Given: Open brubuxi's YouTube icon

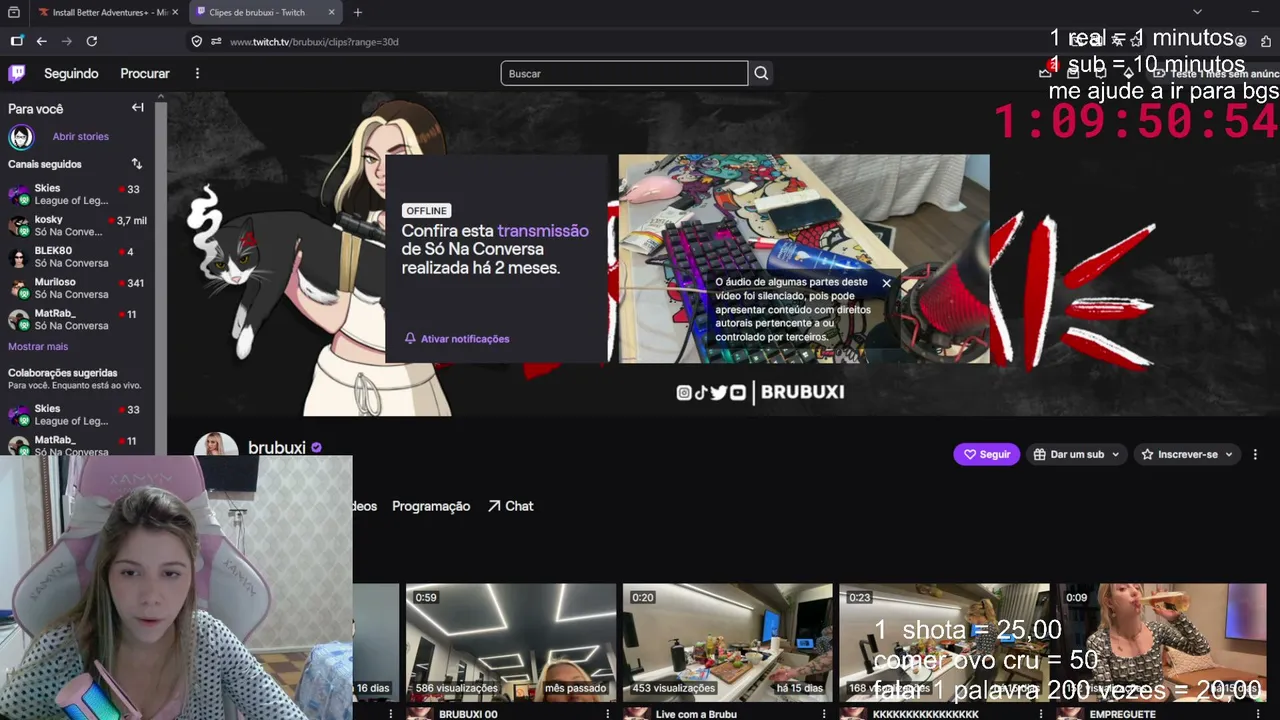Looking at the screenshot, I should [738, 392].
